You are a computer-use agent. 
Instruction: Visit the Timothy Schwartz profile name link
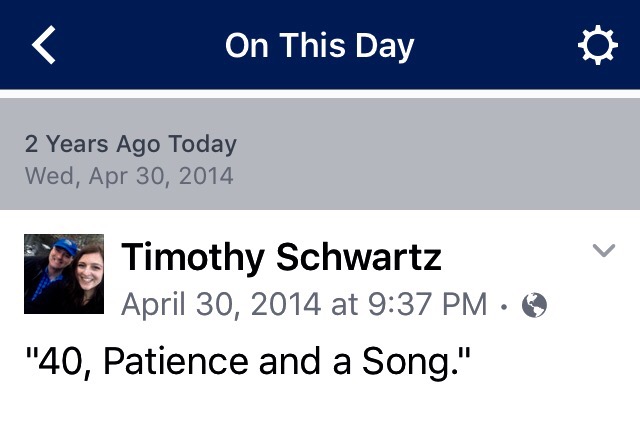(x=281, y=258)
